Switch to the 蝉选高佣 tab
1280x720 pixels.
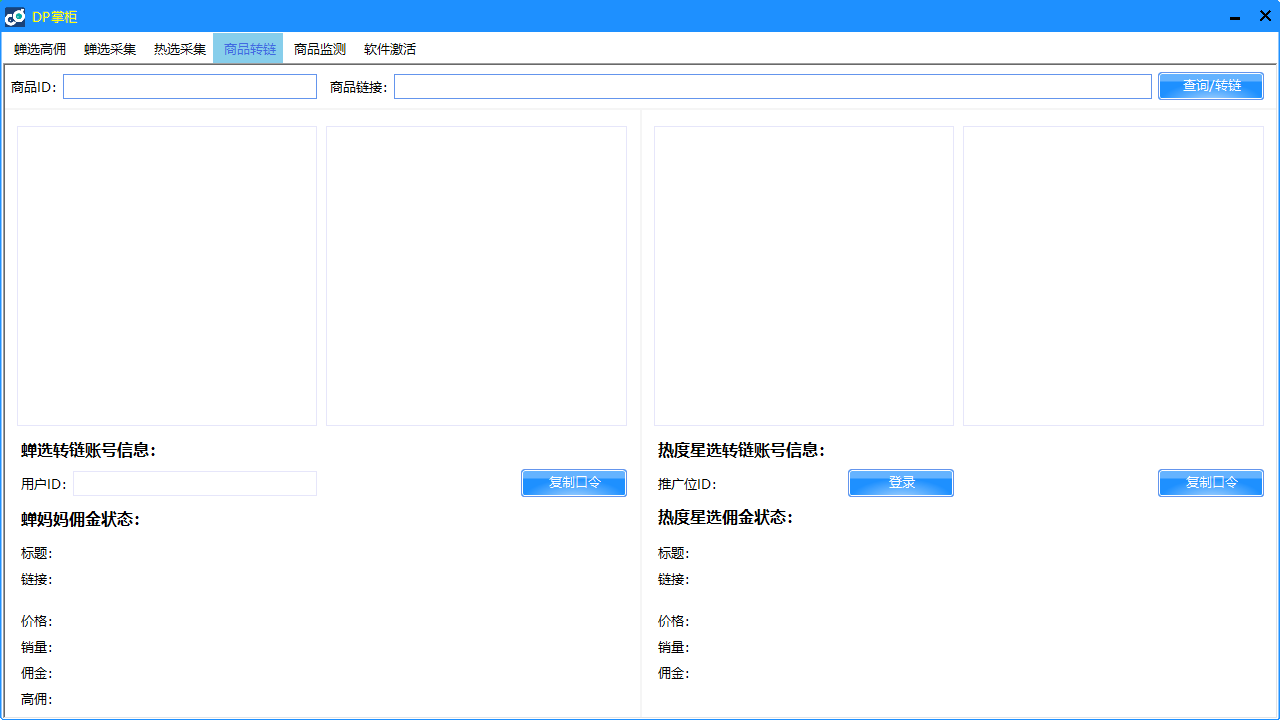40,49
